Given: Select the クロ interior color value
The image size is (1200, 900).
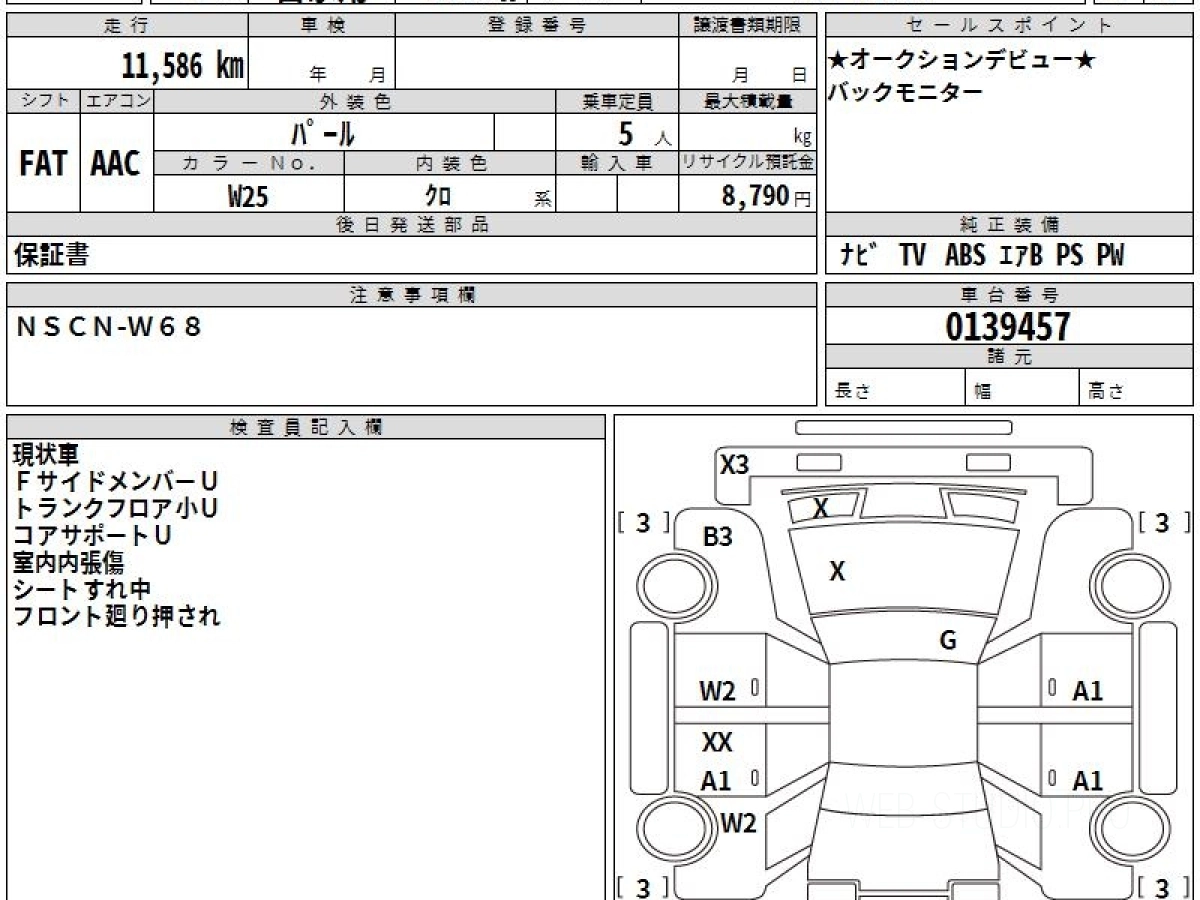Looking at the screenshot, I should point(439,196).
